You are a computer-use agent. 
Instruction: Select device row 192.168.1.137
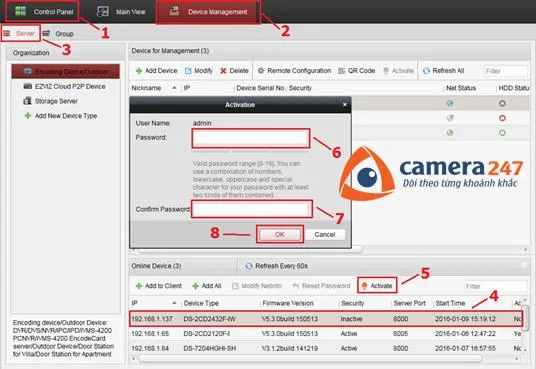click(x=326, y=319)
